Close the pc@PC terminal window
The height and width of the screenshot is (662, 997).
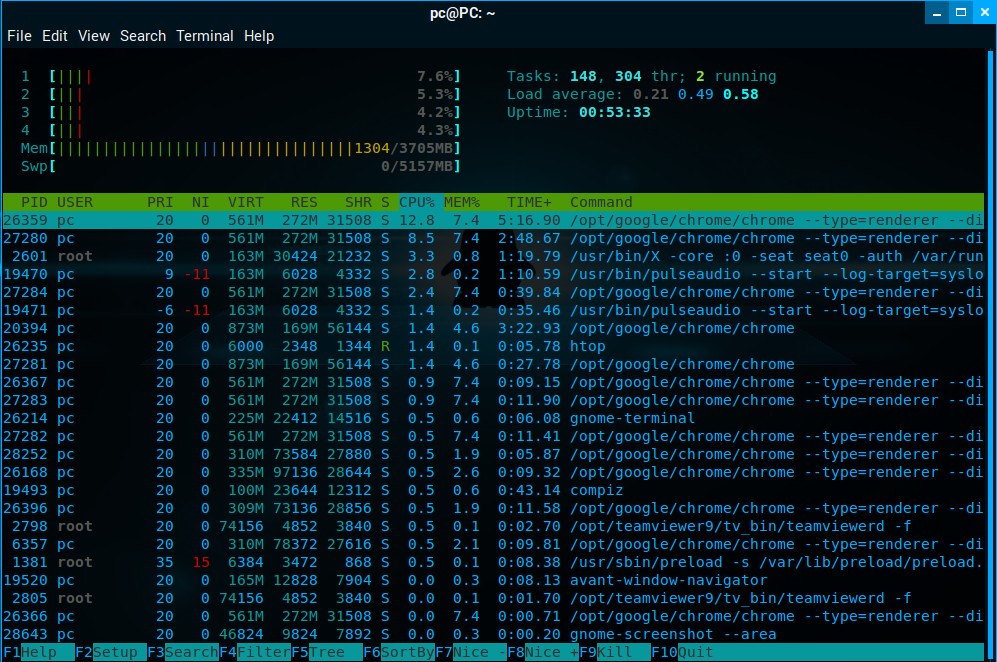985,13
